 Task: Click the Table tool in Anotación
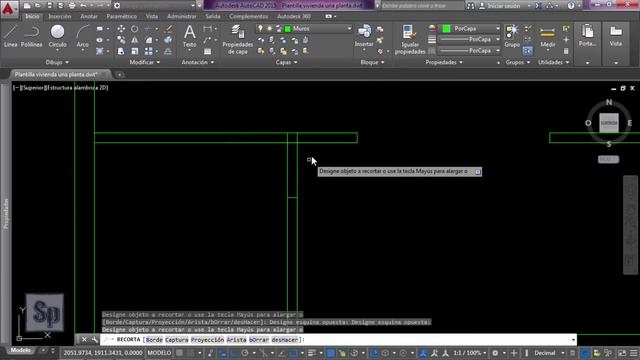point(207,52)
